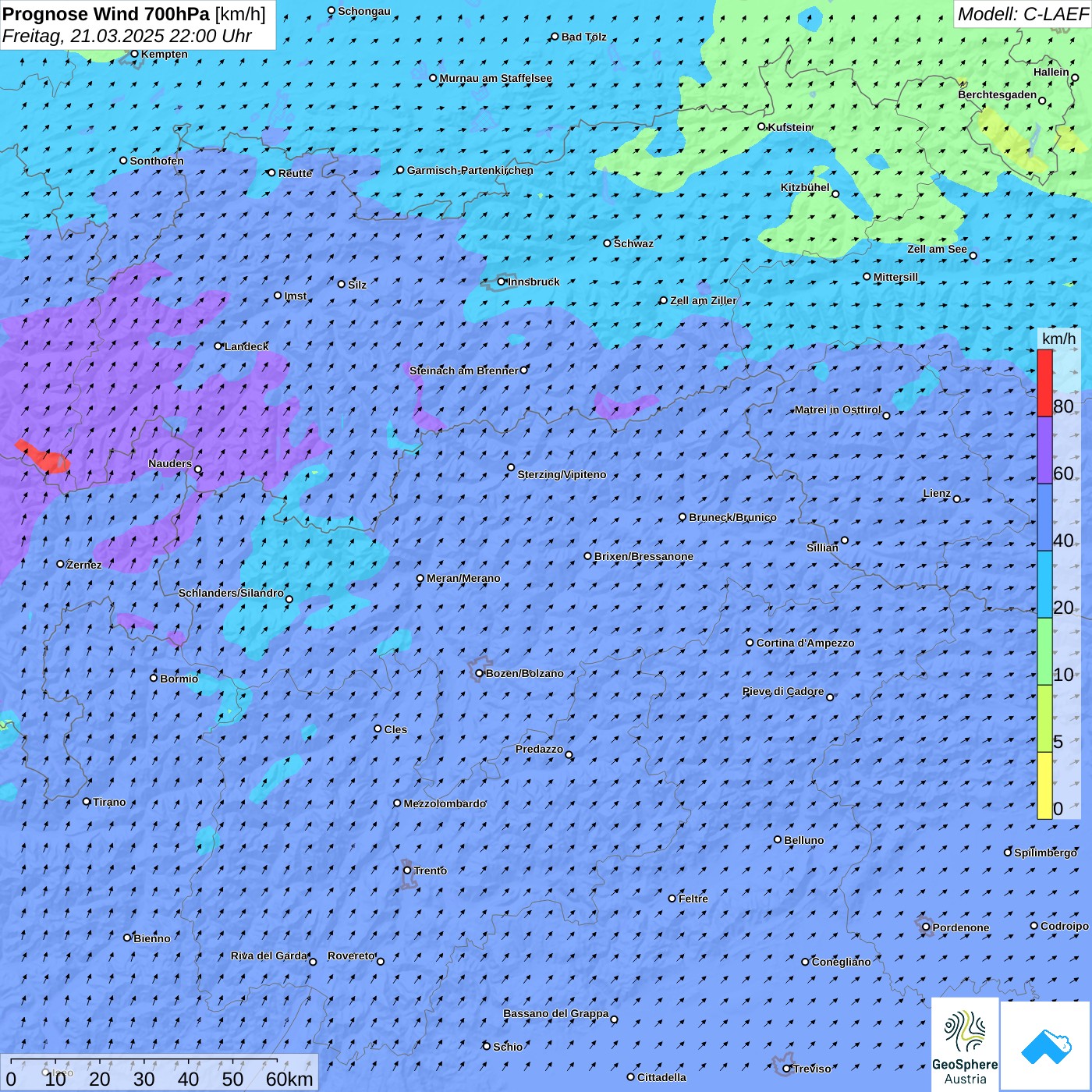
Task: Click the Zell am See marker
Action: pyautogui.click(x=973, y=256)
